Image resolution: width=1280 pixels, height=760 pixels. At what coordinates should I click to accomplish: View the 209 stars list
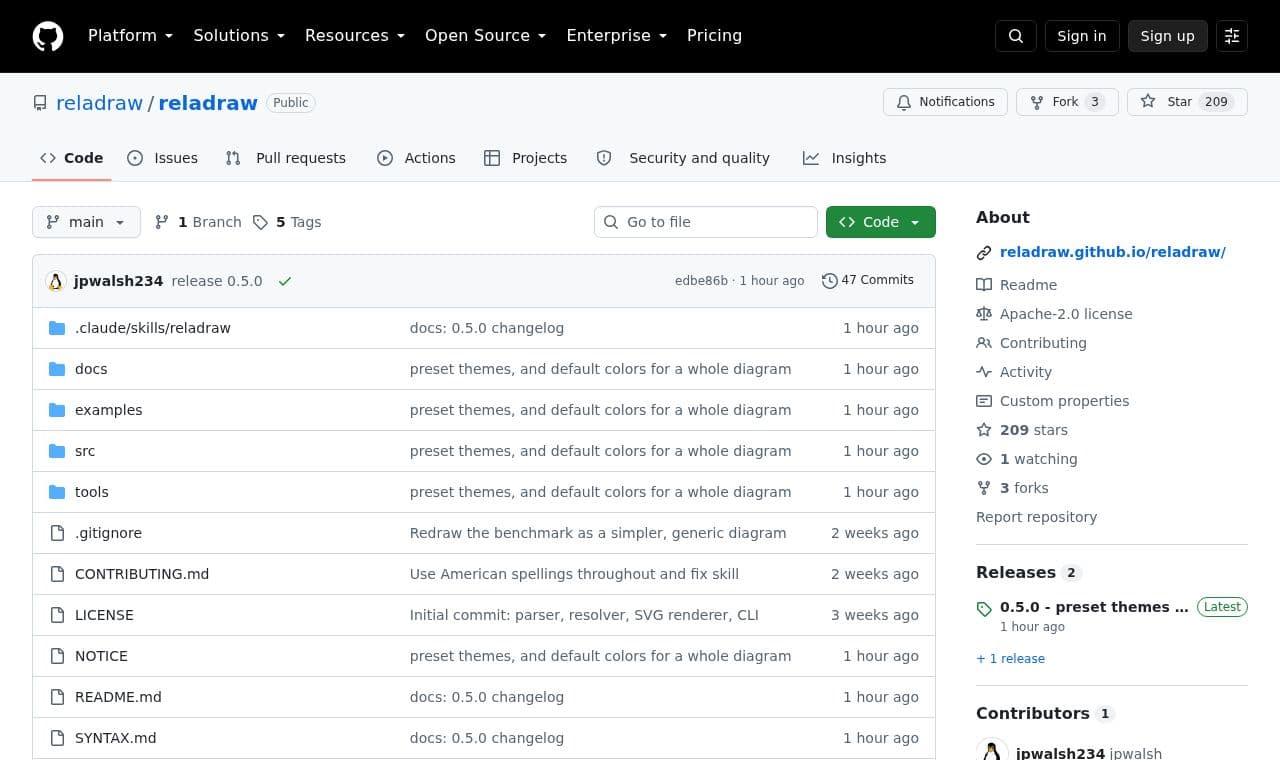[1022, 430]
